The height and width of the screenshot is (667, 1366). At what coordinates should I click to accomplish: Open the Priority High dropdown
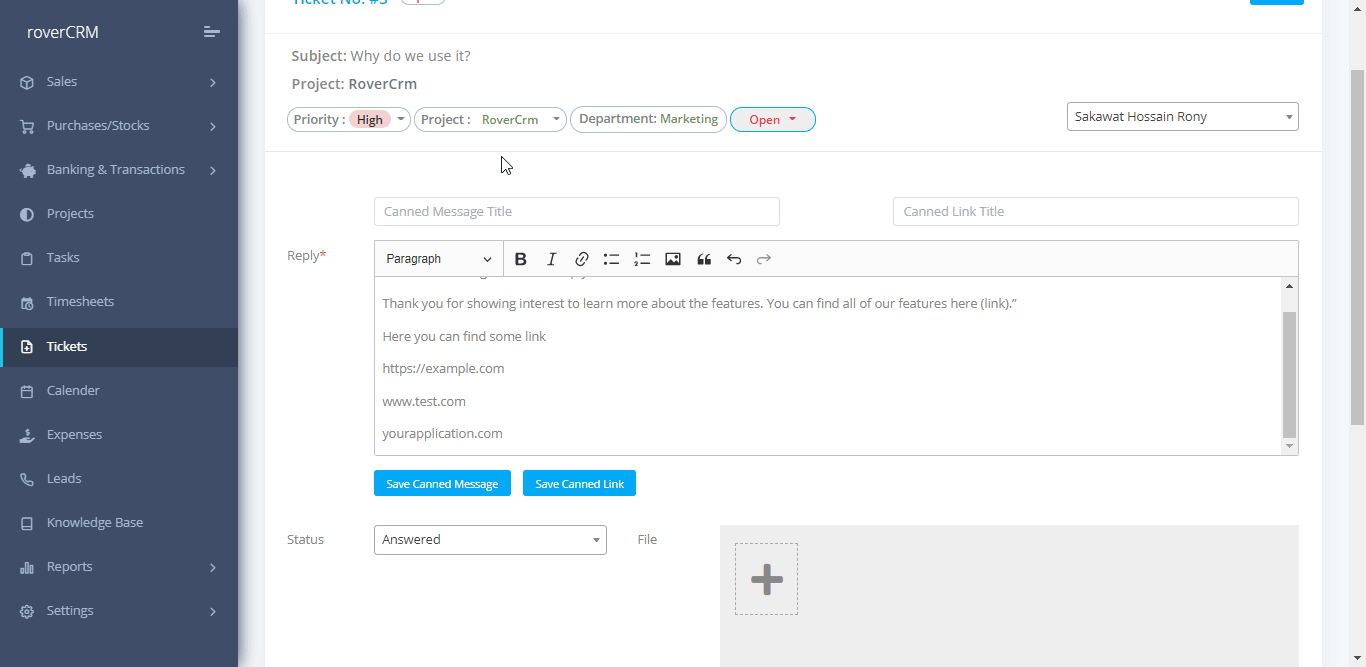coord(349,120)
